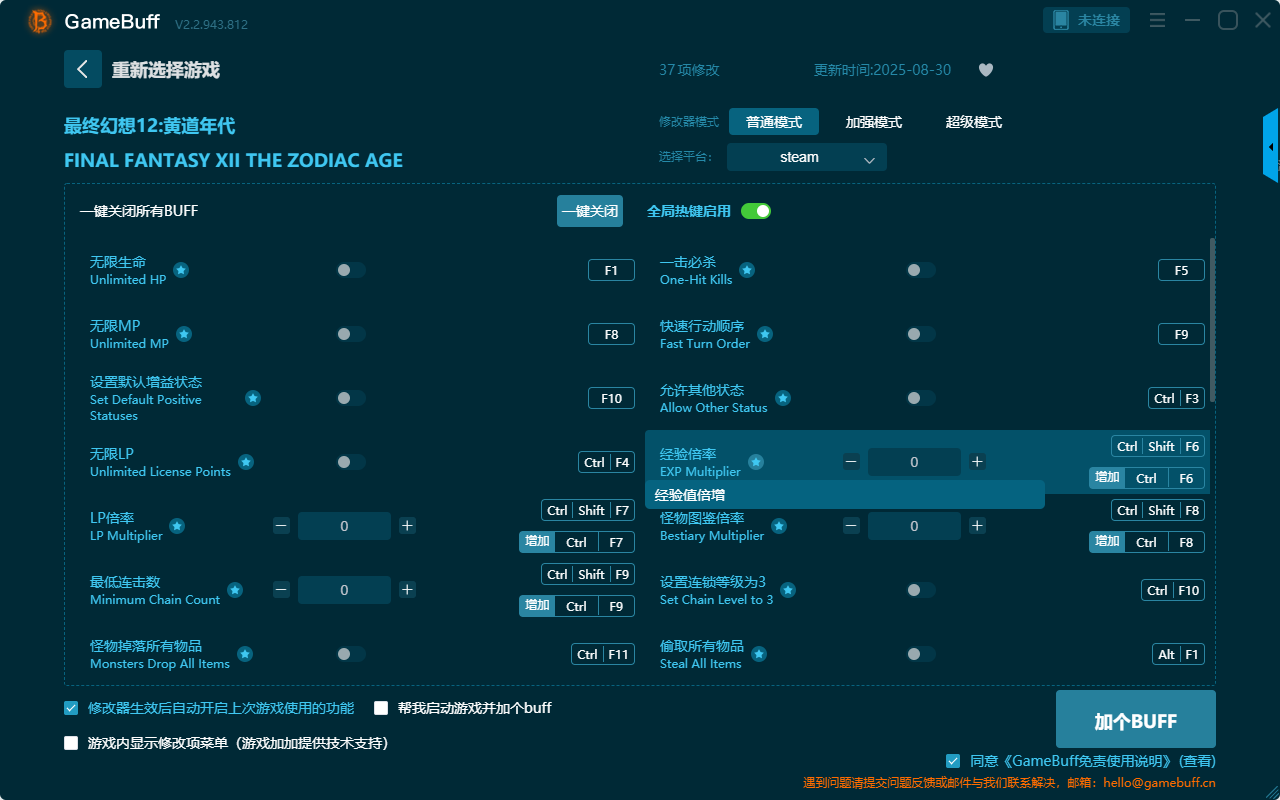Click the star icon beside Steal All Items
Viewport: 1280px width, 800px height.
click(759, 654)
